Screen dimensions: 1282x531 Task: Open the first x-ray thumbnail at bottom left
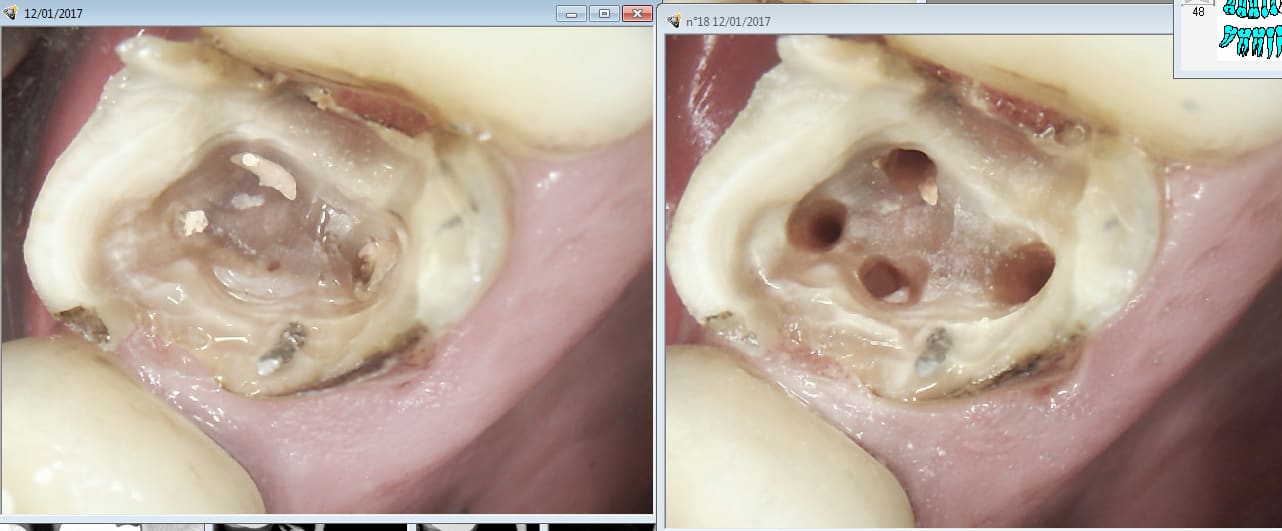[x=100, y=526]
